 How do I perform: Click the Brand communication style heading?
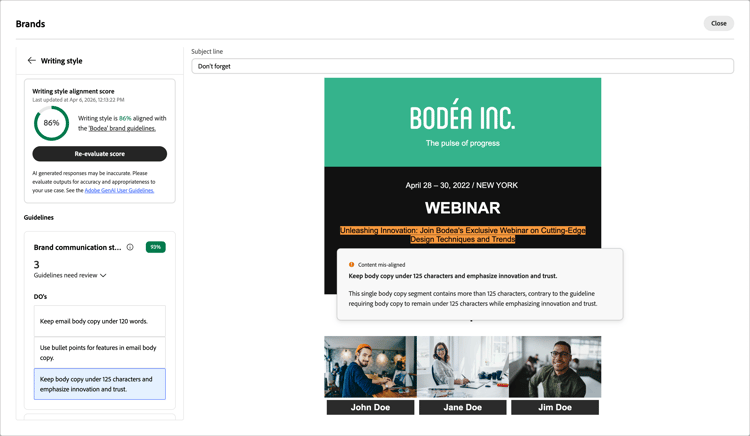(x=77, y=247)
